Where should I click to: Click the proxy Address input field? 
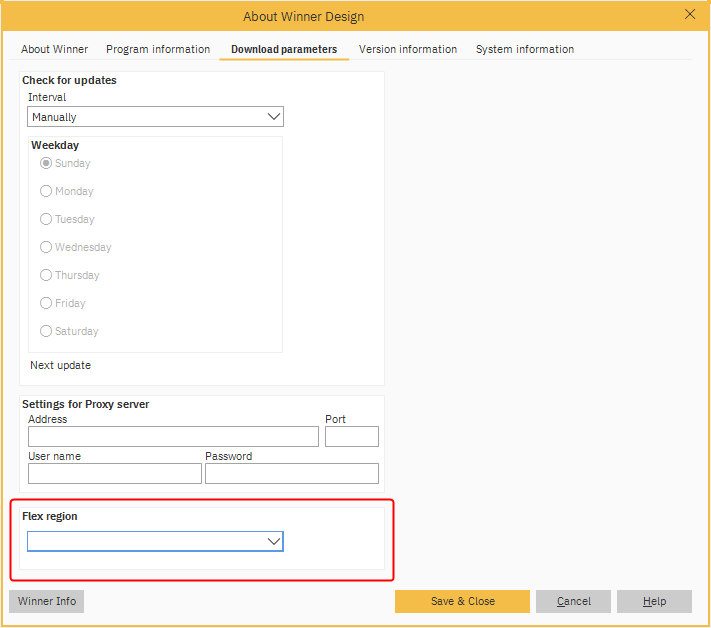[x=173, y=437]
